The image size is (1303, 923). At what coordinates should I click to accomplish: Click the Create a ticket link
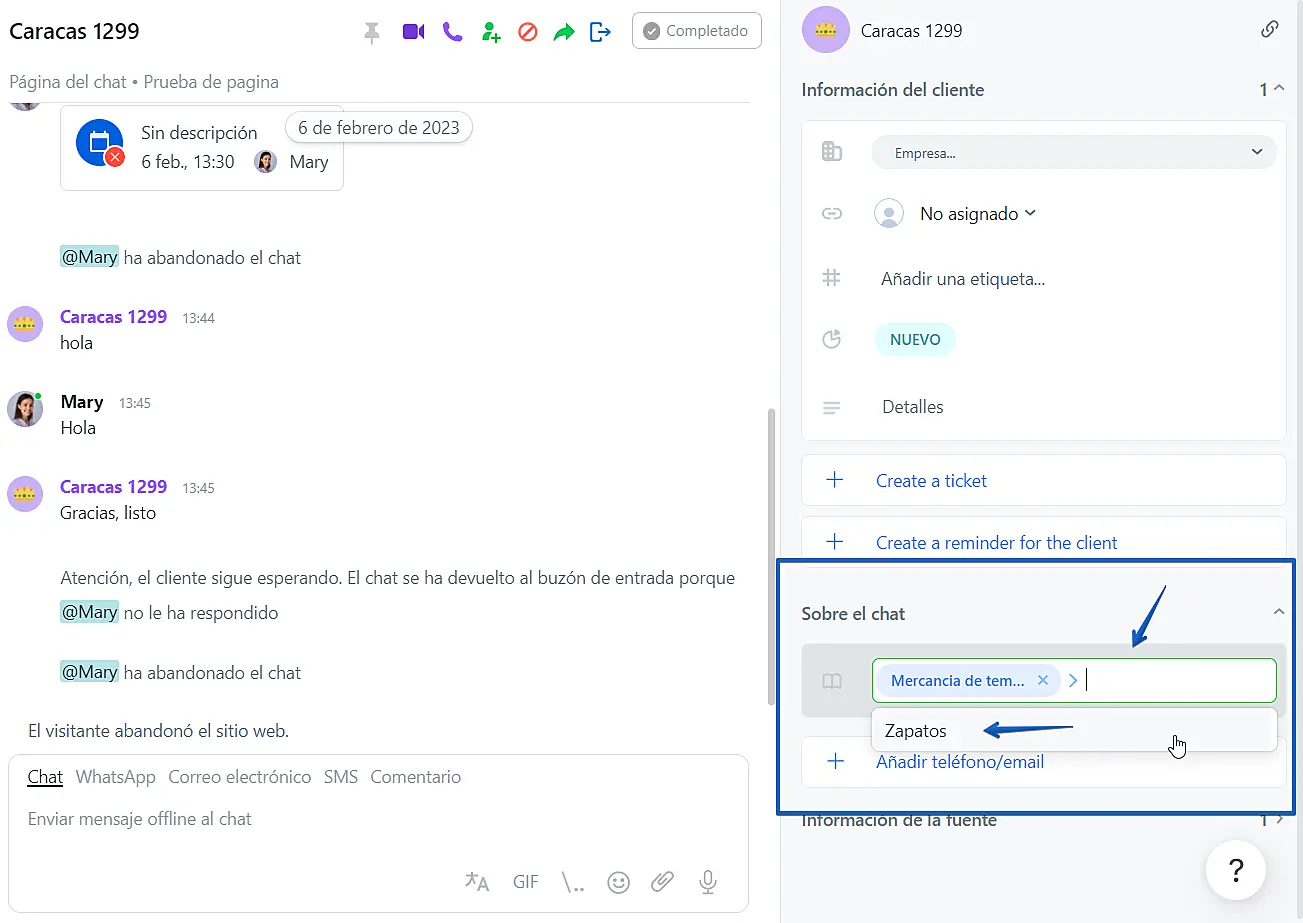click(931, 481)
